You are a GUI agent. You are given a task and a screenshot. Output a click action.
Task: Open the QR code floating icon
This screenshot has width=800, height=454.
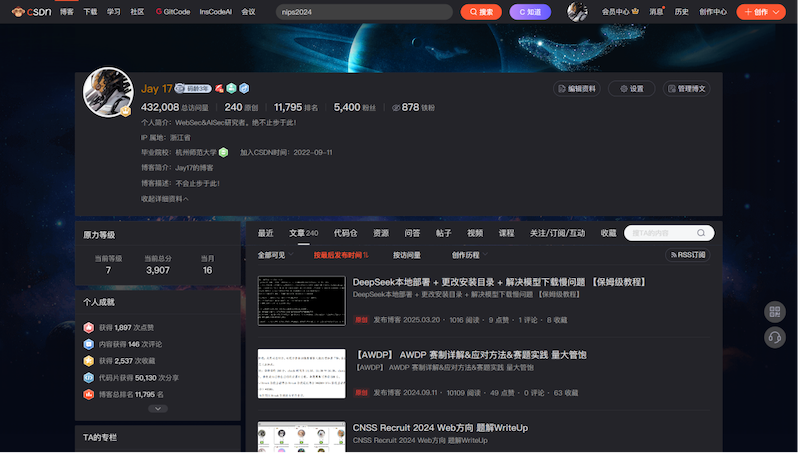pyautogui.click(x=774, y=312)
